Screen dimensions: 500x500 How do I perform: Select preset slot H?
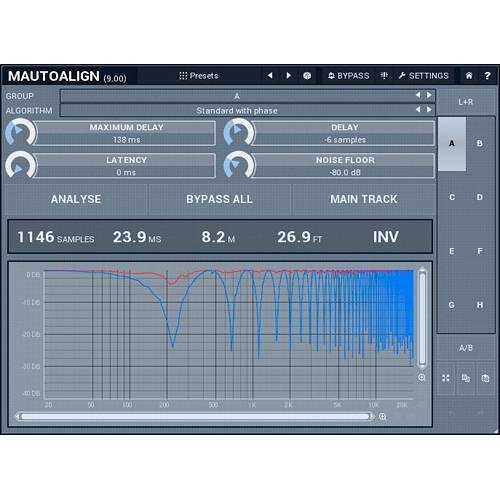480,305
